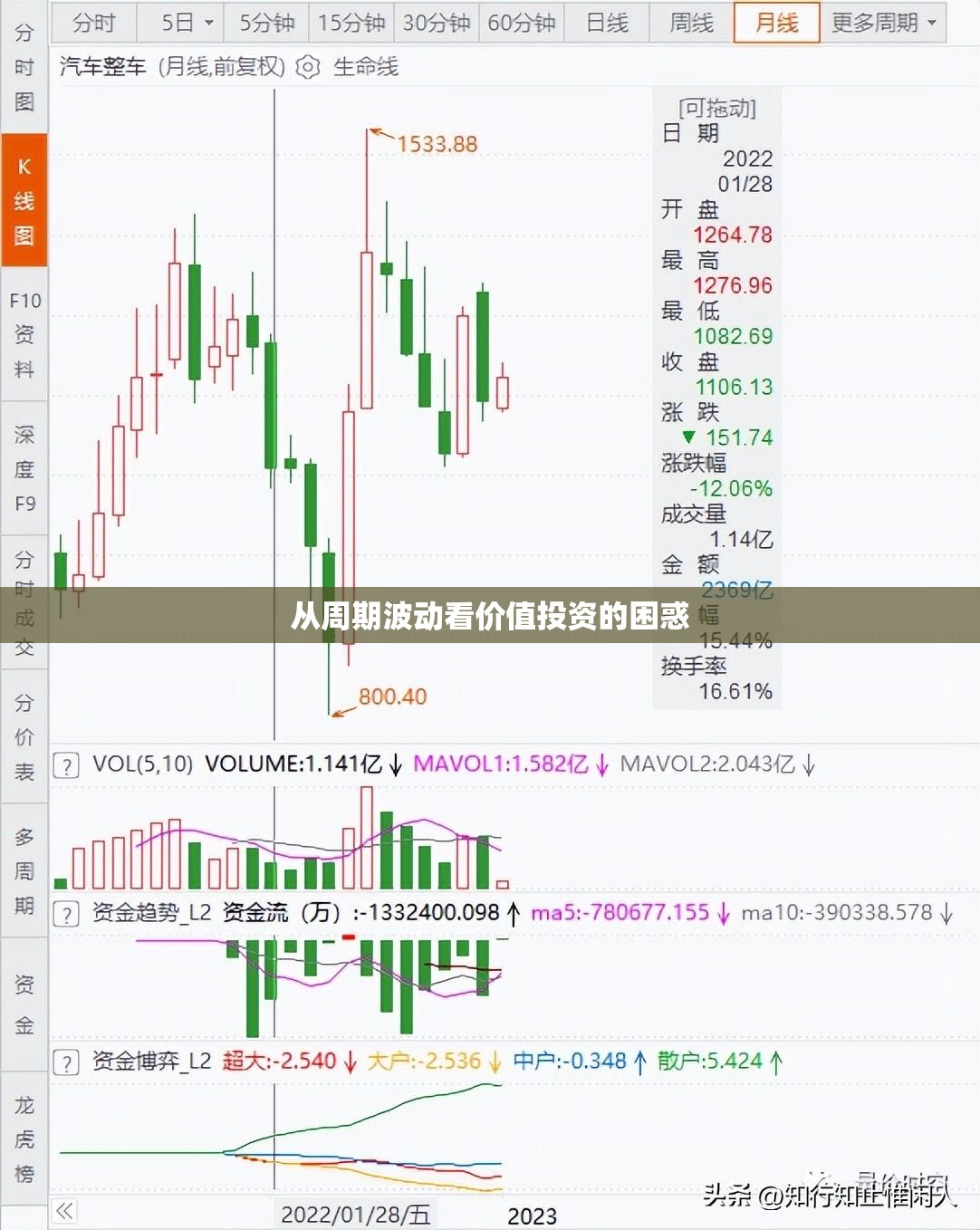Select the active 月线 tab
Viewport: 980px width, 1230px height.
[x=776, y=23]
